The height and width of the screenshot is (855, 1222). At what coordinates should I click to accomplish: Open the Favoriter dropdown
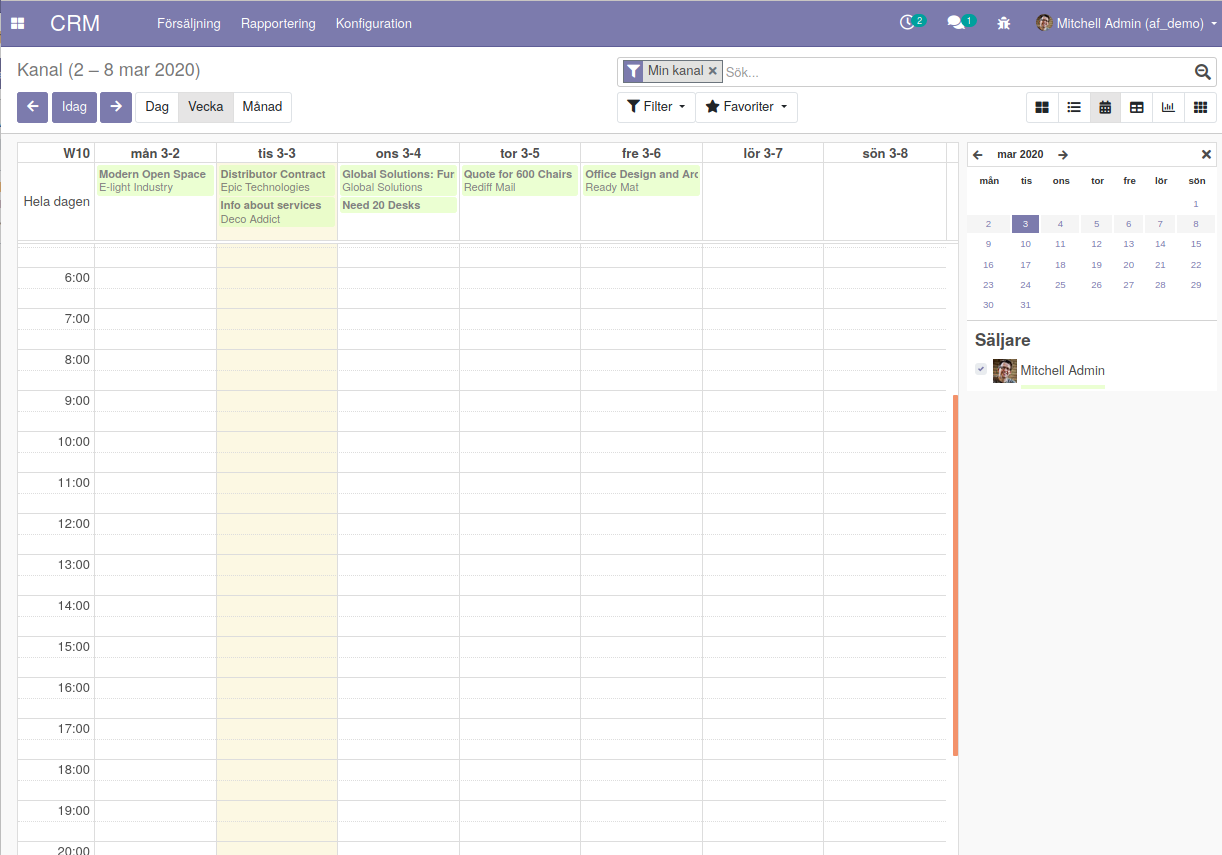(746, 107)
